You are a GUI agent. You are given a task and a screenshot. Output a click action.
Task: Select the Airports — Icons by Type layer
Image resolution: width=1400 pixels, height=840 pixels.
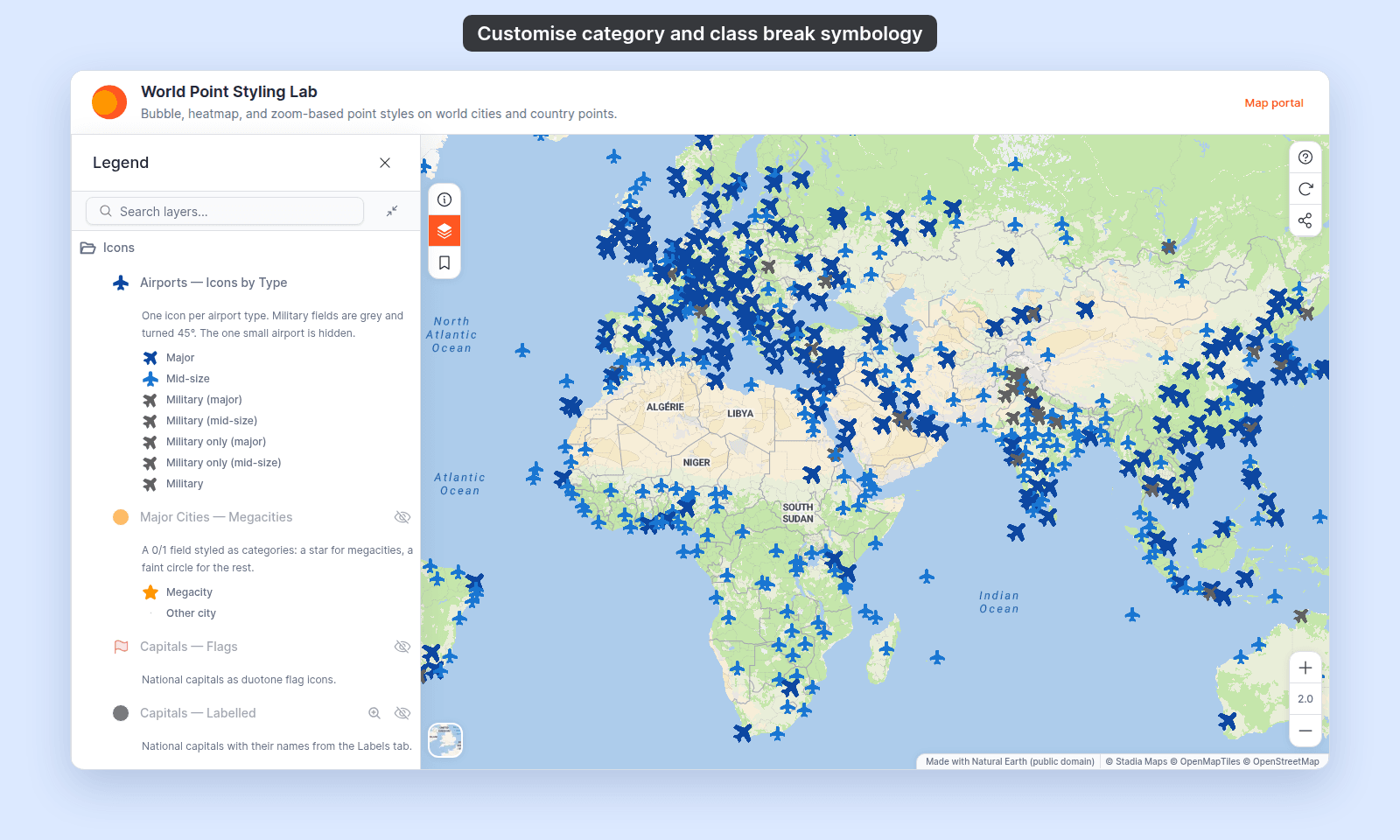[x=213, y=283]
